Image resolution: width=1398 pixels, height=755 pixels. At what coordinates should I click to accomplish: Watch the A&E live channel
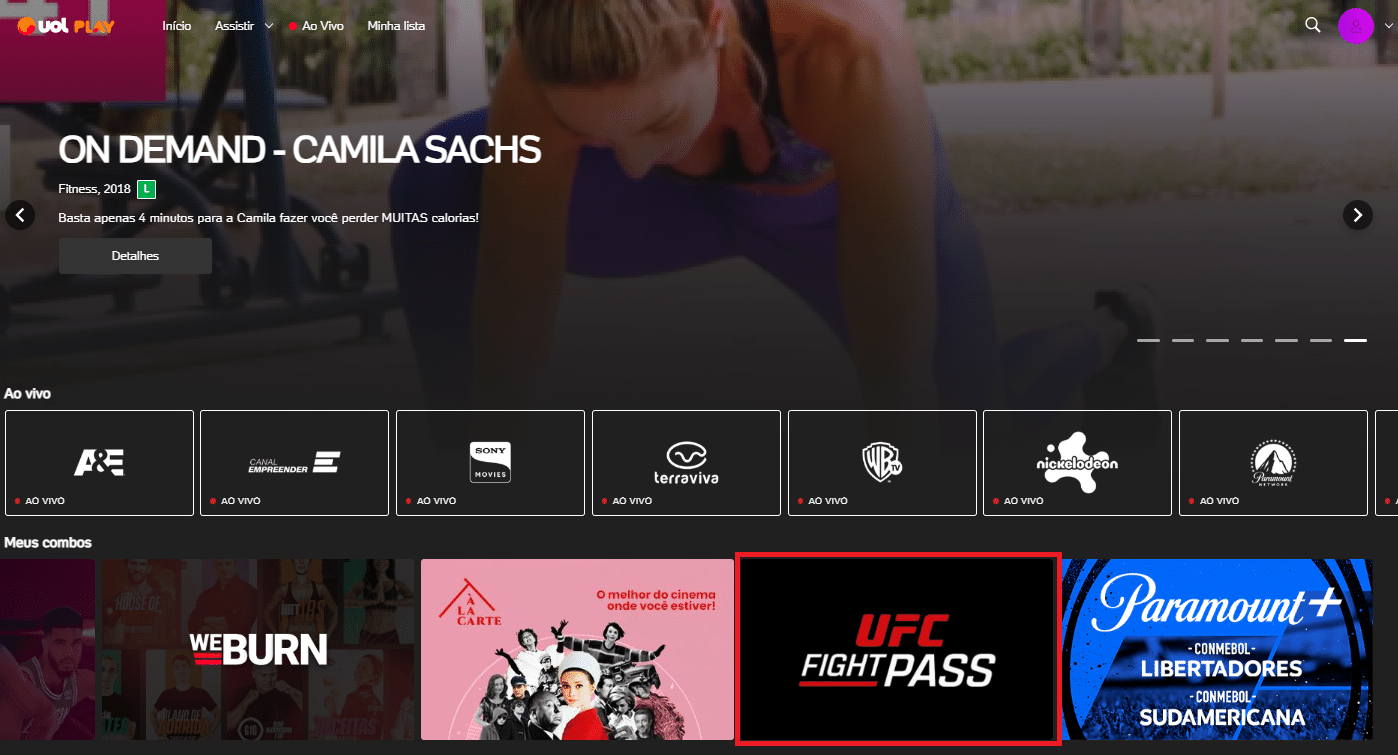[x=99, y=463]
